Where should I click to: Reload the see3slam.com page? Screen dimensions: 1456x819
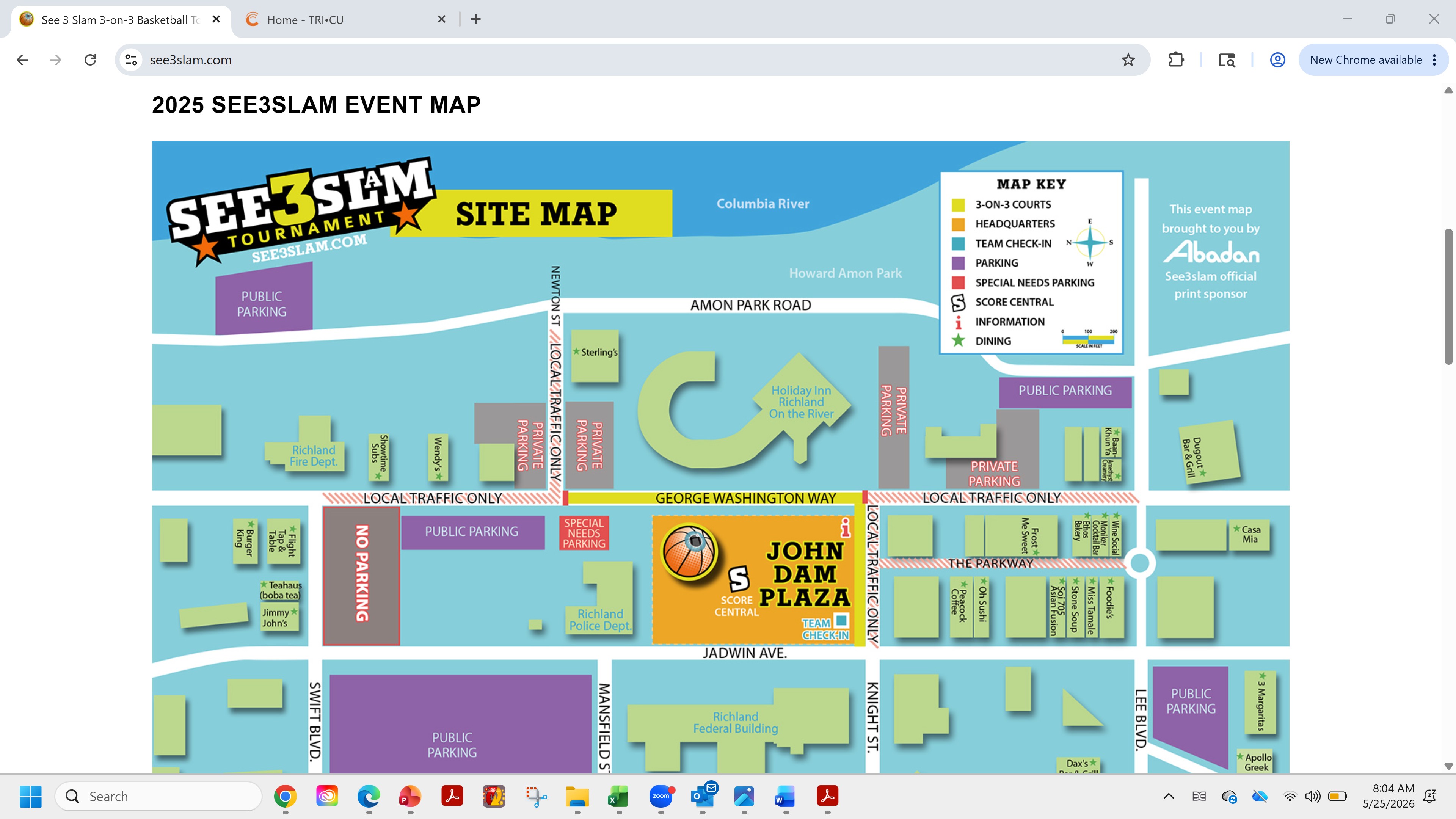coord(91,60)
